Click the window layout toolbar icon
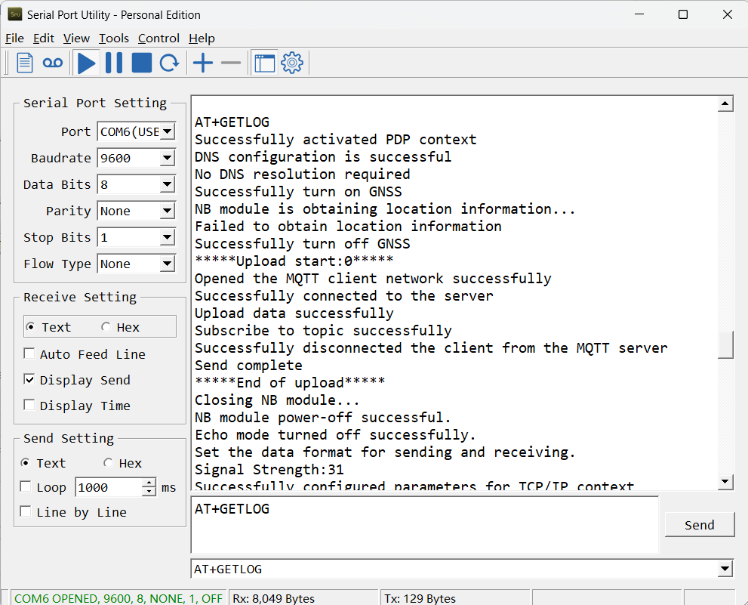This screenshot has width=748, height=605. pos(264,63)
